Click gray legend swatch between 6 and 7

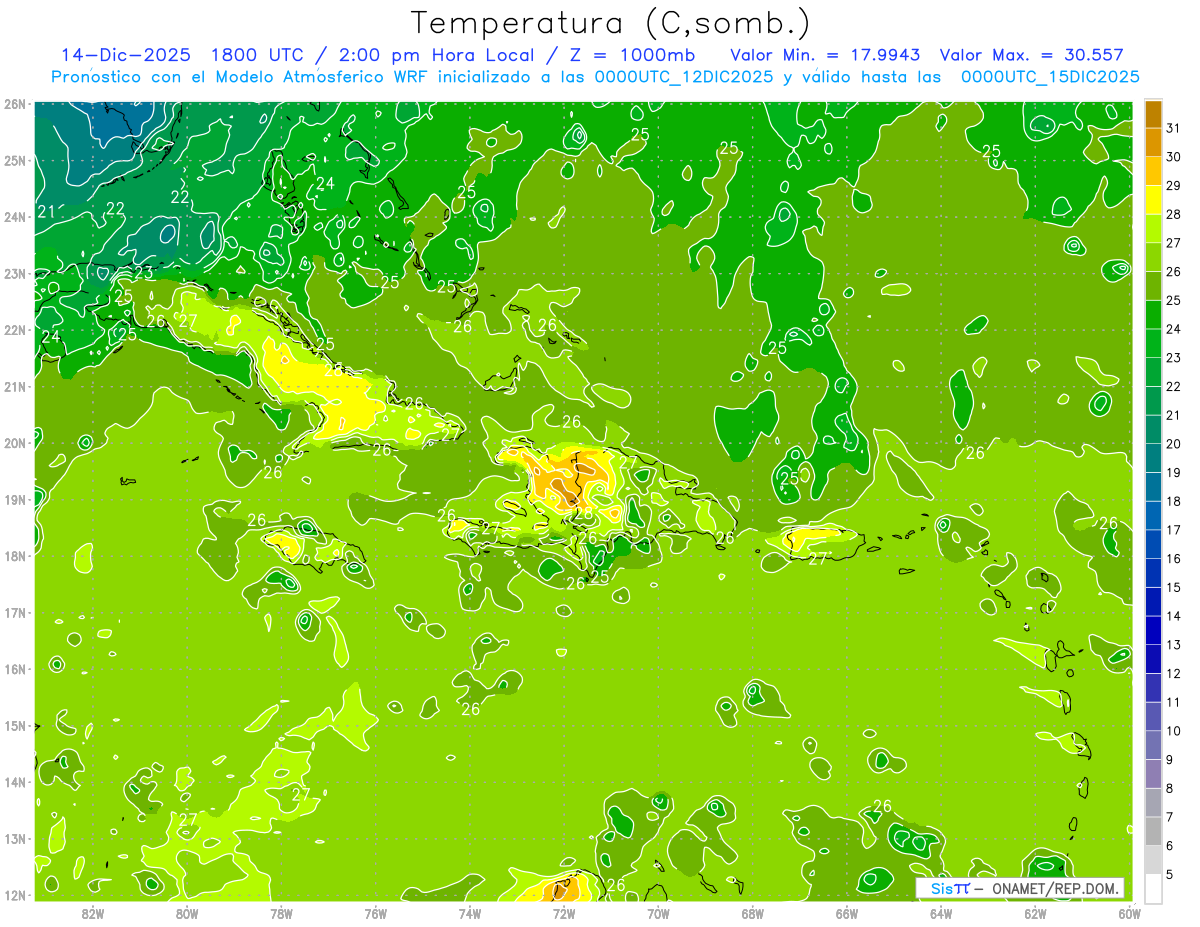click(x=1153, y=831)
